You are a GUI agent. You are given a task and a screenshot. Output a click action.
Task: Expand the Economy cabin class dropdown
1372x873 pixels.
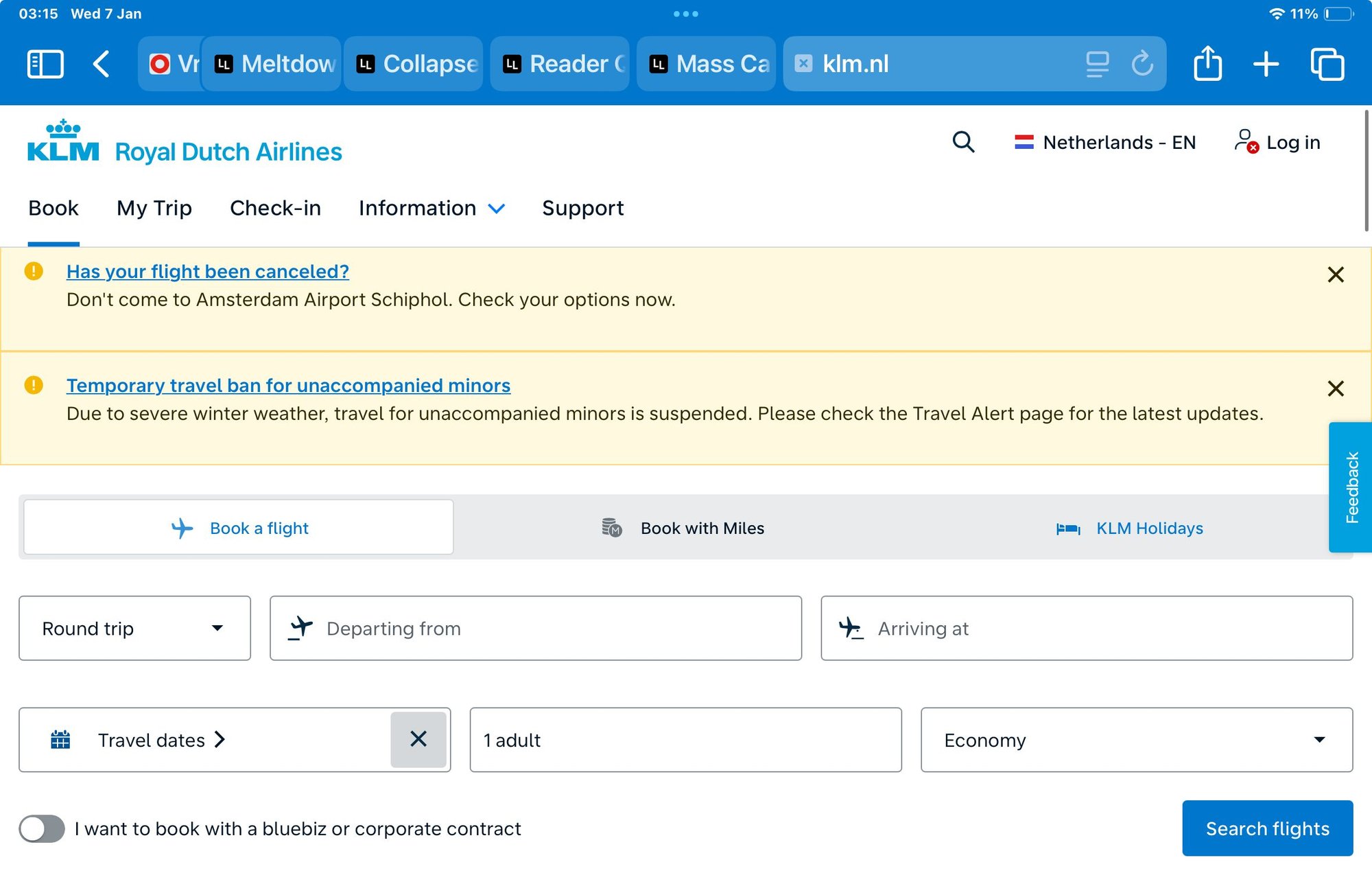pos(1136,740)
